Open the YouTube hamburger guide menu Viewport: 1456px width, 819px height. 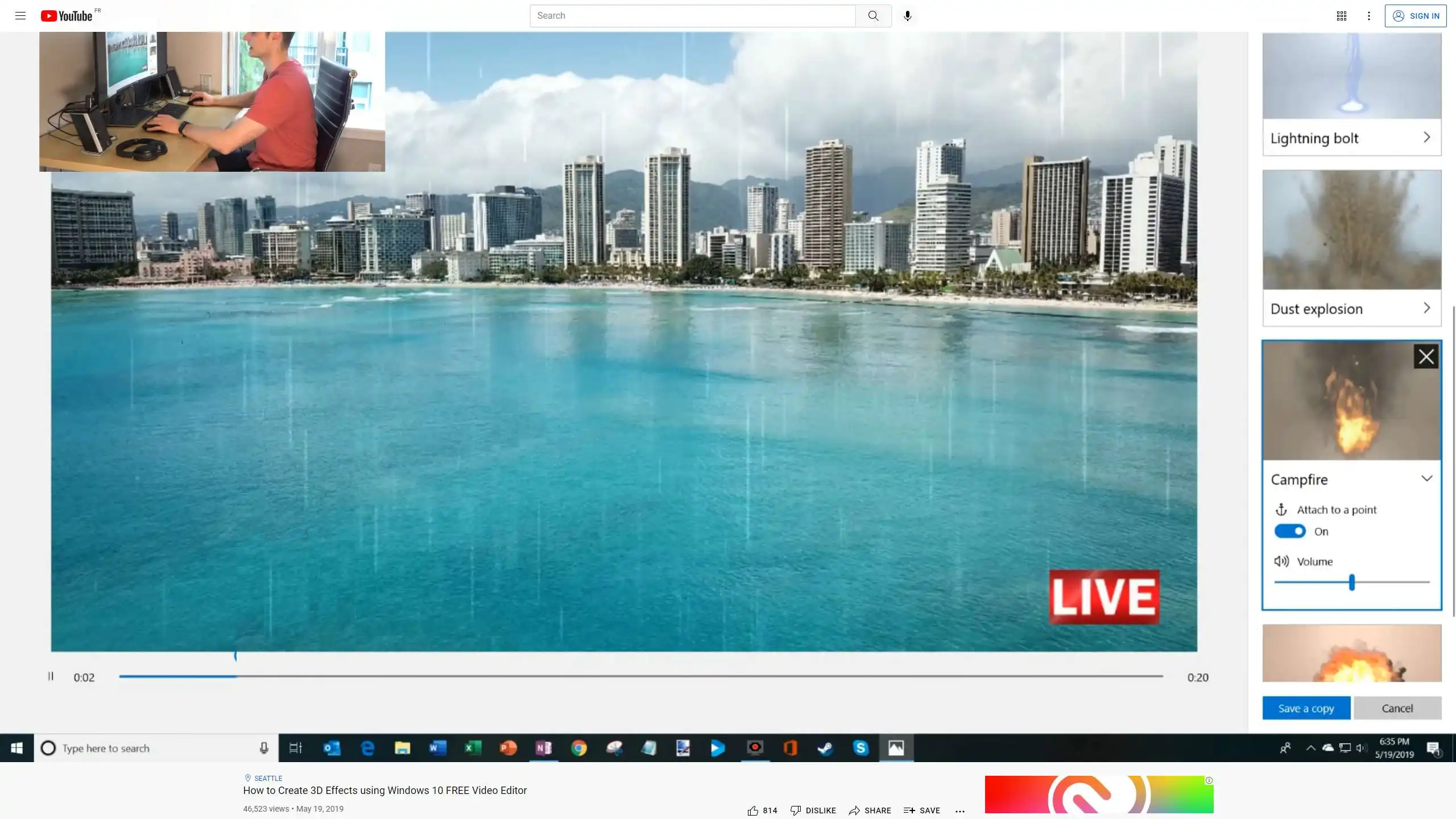pyautogui.click(x=20, y=16)
